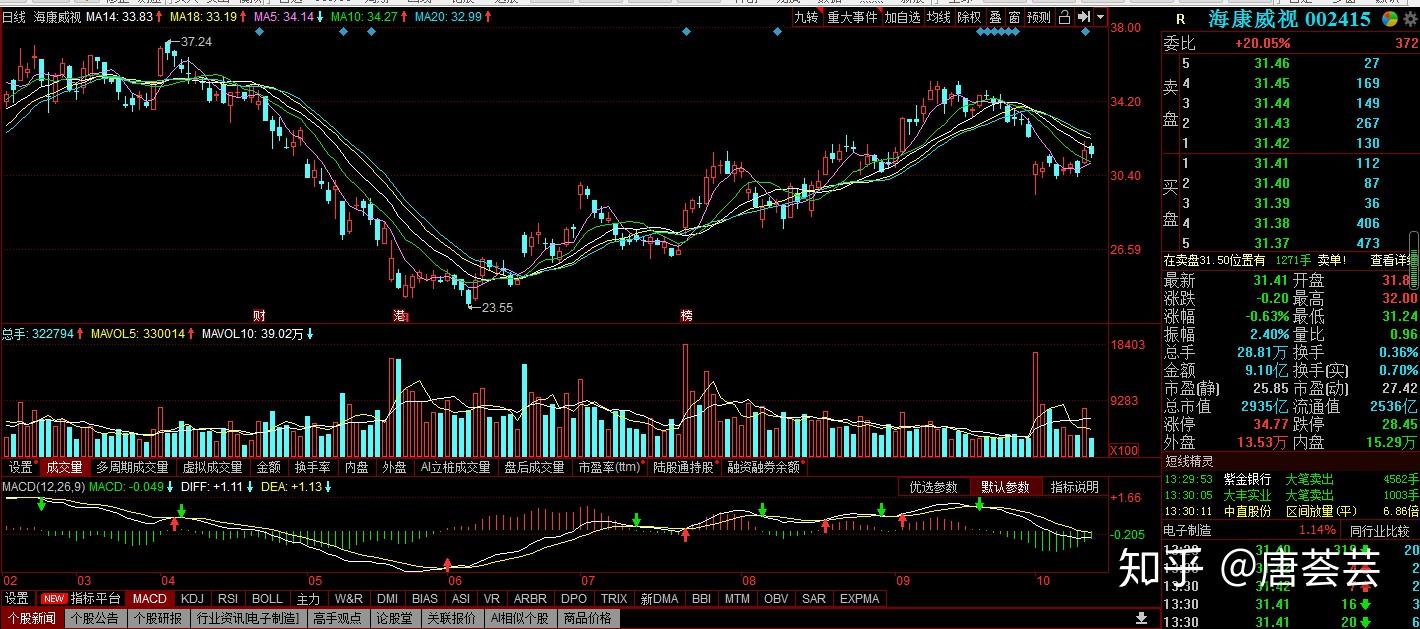Viewport: 1420px width, 629px height.
Task: Select the 市盈率(ttm) tab
Action: point(610,467)
